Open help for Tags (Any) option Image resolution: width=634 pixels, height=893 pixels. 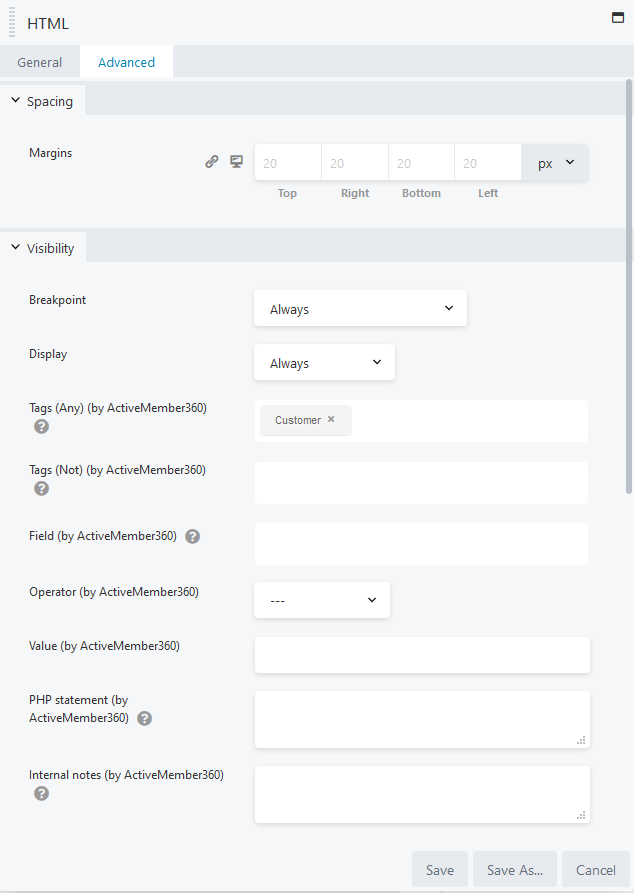[x=40, y=426]
